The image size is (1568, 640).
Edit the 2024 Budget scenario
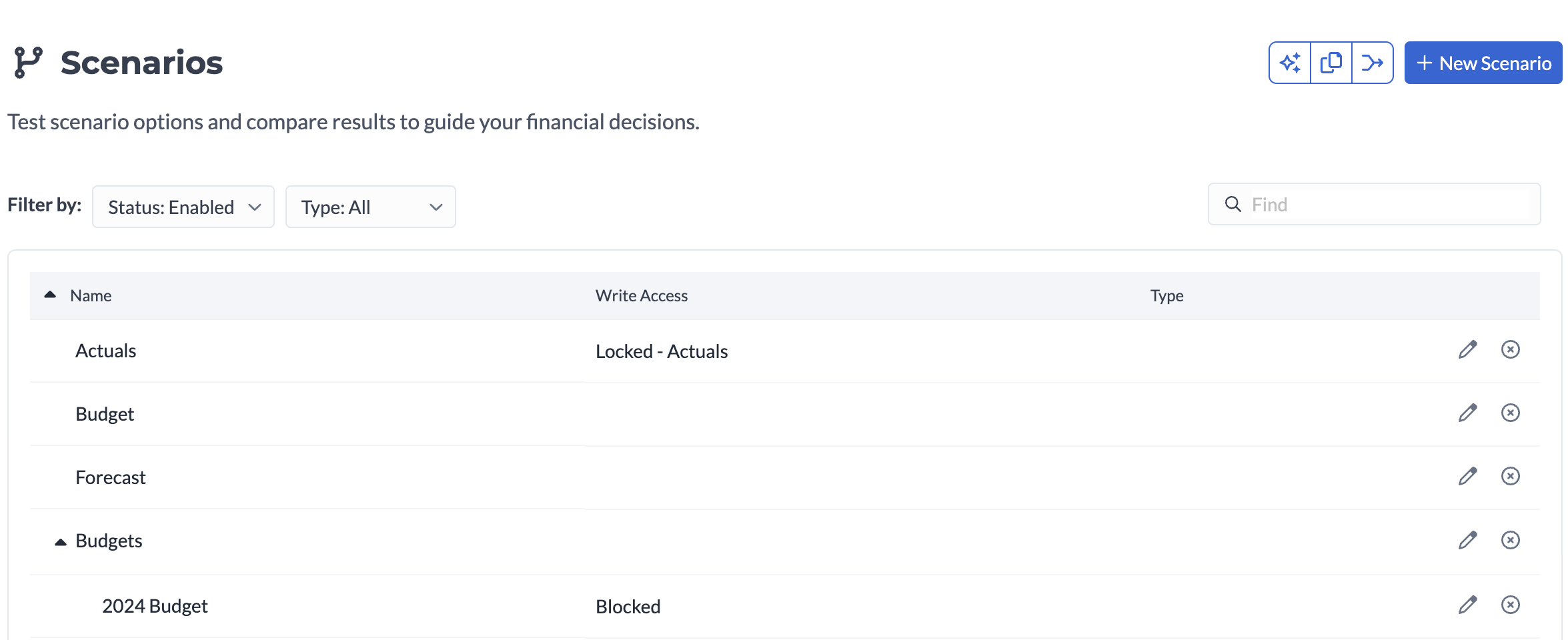1467,605
